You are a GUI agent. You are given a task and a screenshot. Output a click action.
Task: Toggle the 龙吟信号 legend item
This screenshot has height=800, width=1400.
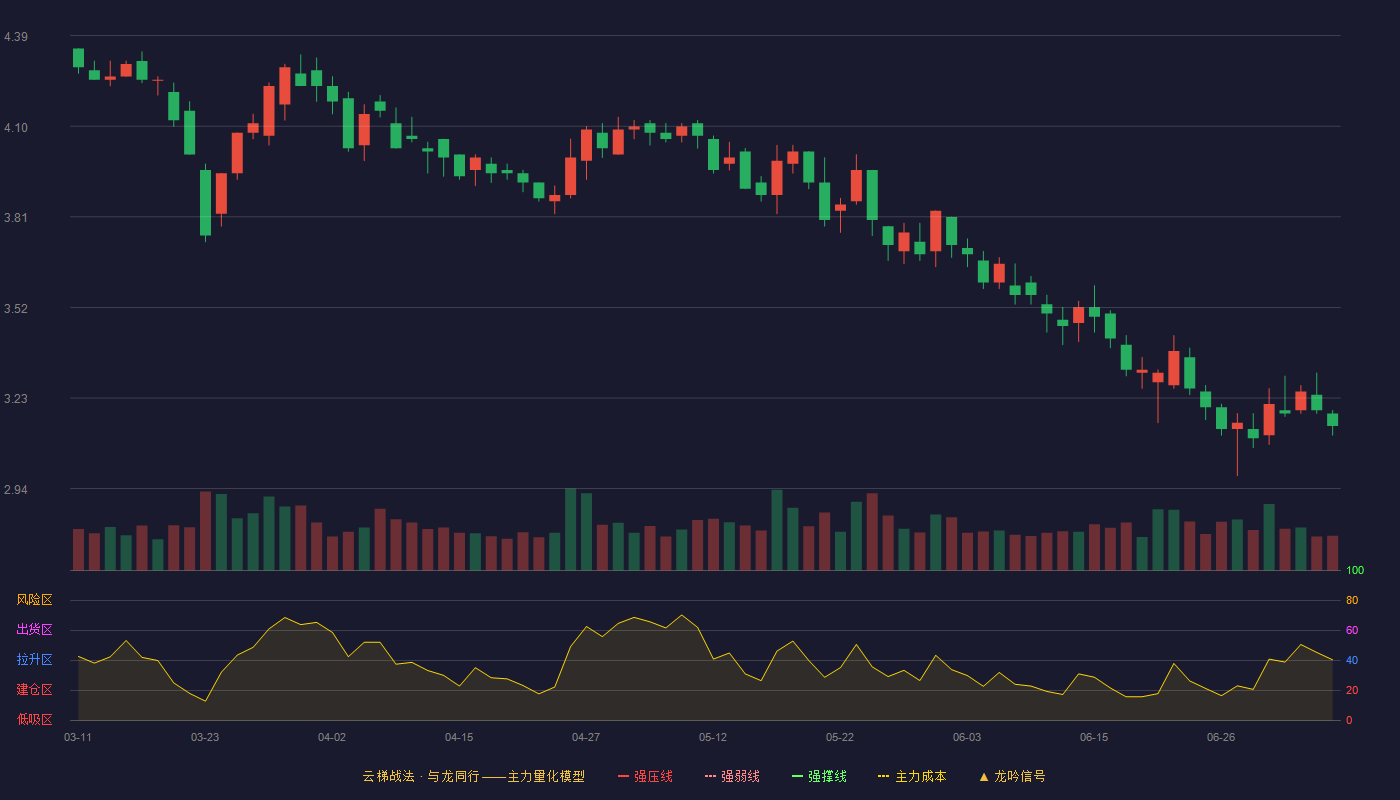point(1012,776)
